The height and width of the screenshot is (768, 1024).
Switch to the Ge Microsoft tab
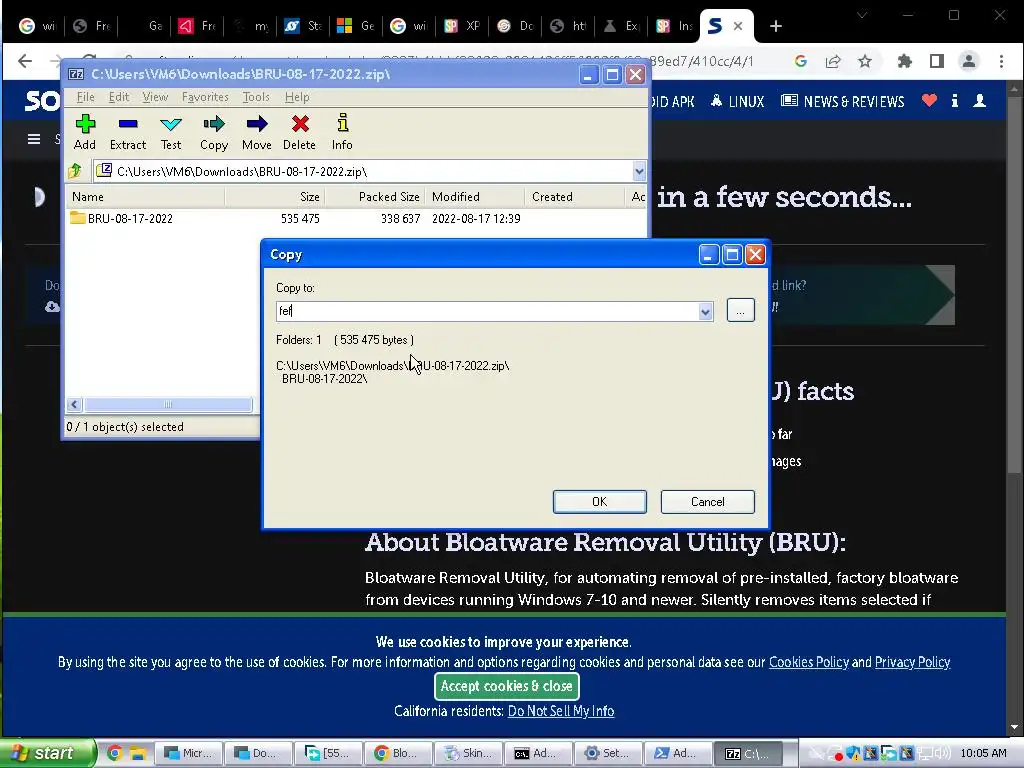coord(356,26)
